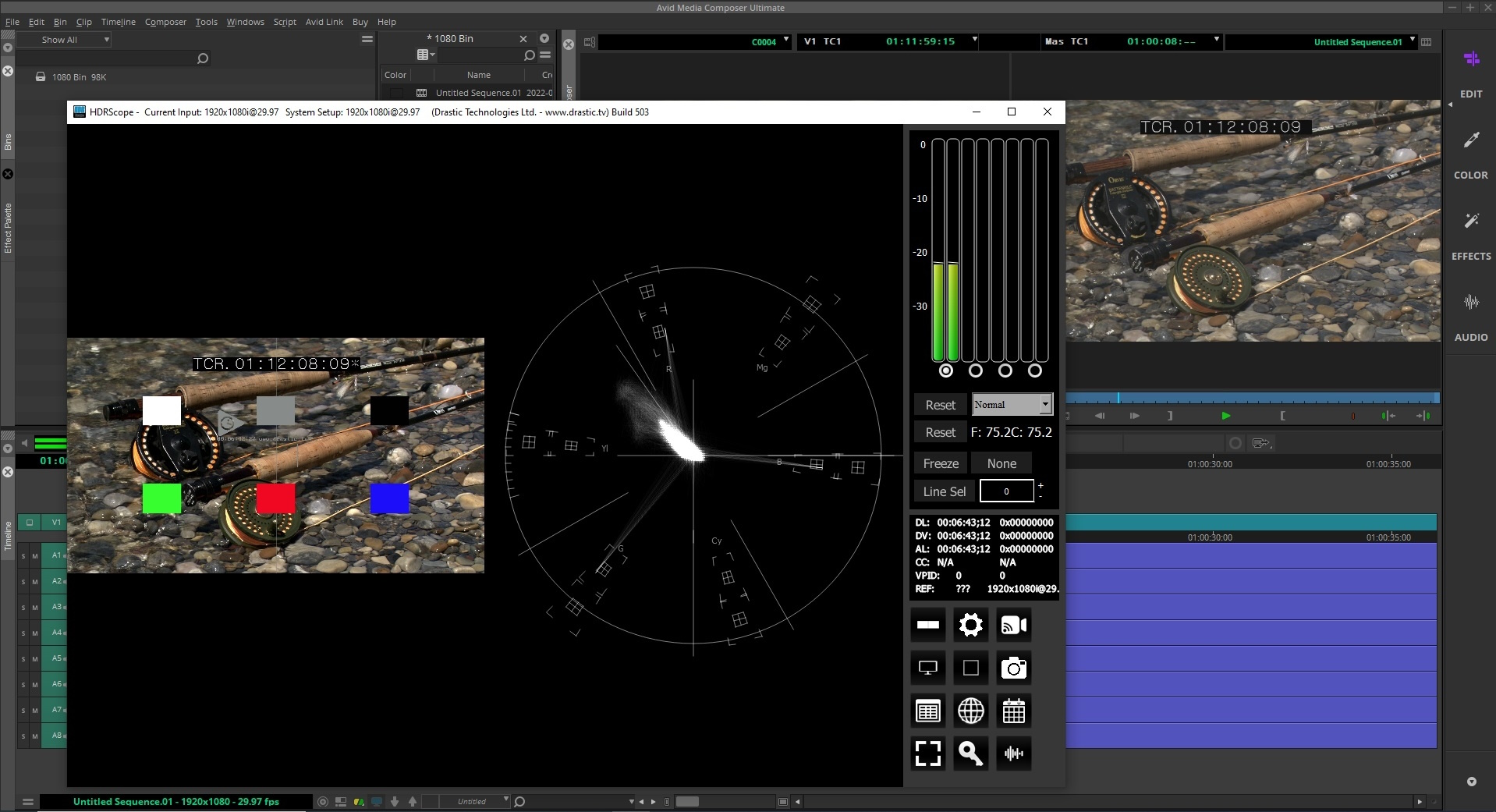Screen dimensions: 1496x812
Task: Click the blue position bar under Avid monitor
Action: (1253, 398)
